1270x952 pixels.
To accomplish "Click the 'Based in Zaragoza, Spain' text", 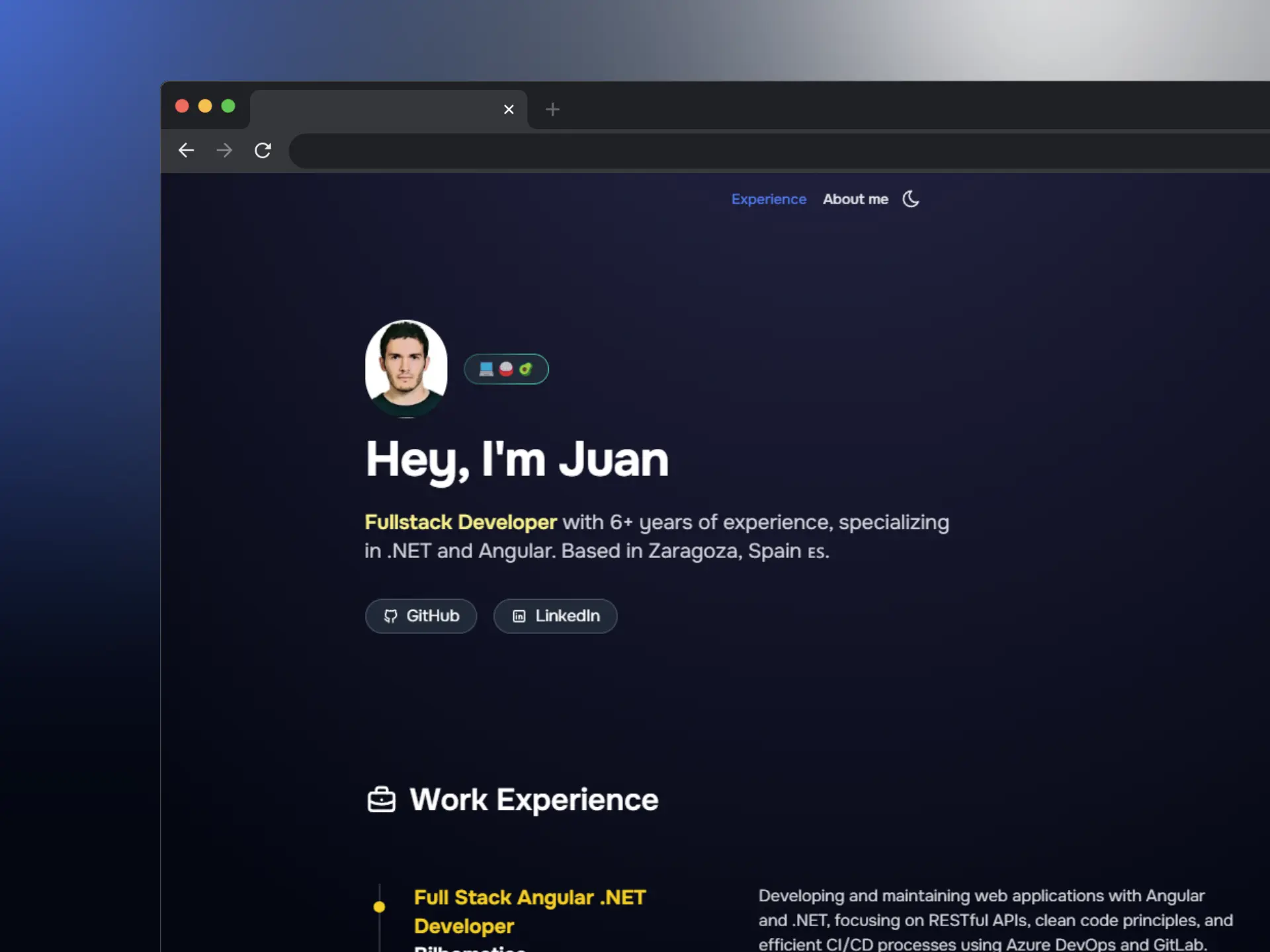I will [681, 551].
